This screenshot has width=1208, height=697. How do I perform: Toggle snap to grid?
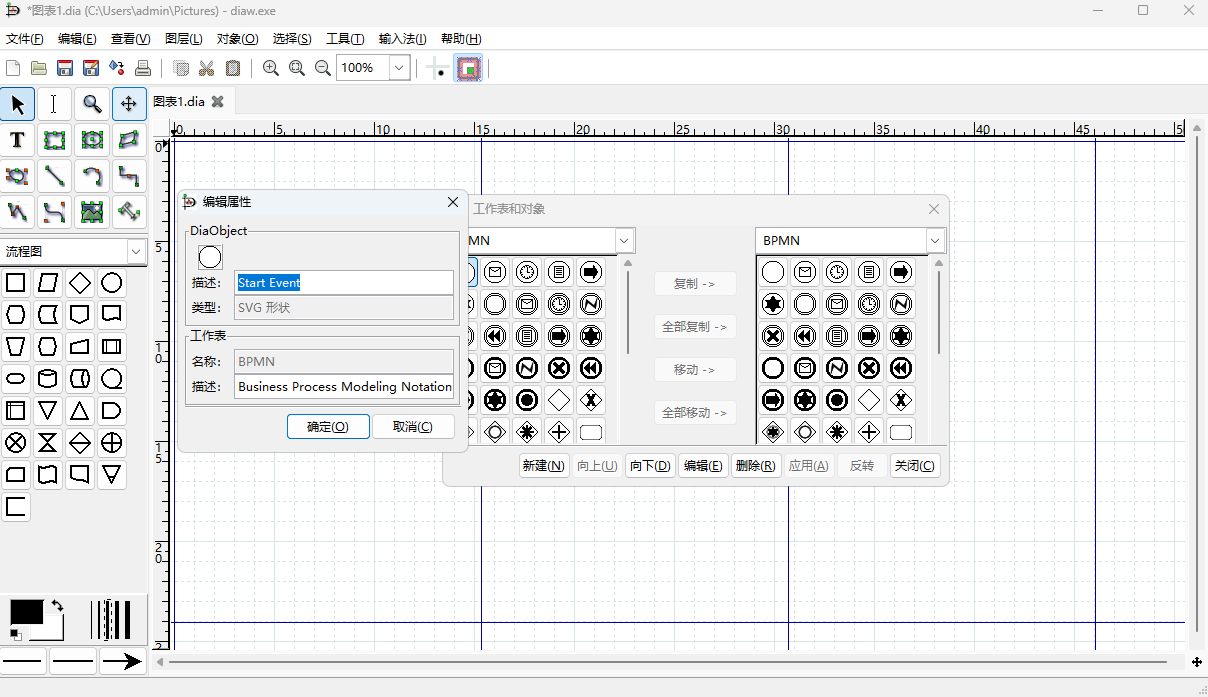pyautogui.click(x=437, y=68)
